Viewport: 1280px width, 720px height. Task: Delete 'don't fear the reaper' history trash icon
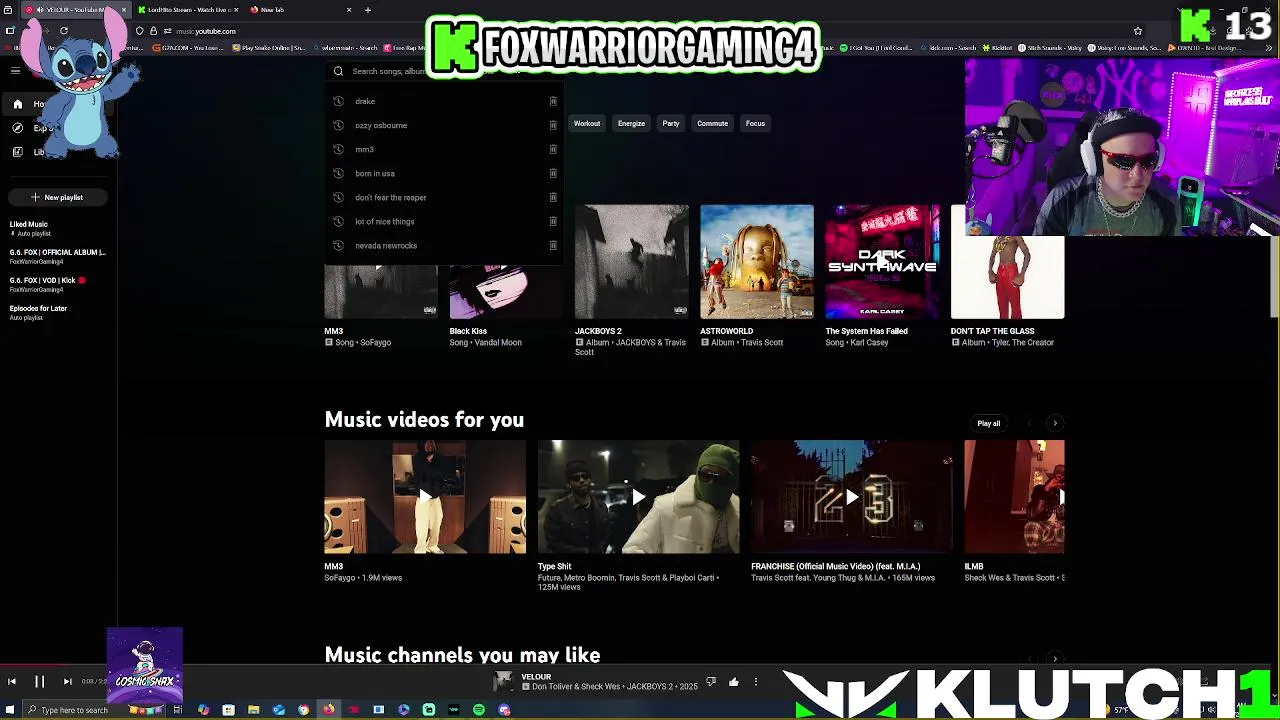(x=553, y=197)
